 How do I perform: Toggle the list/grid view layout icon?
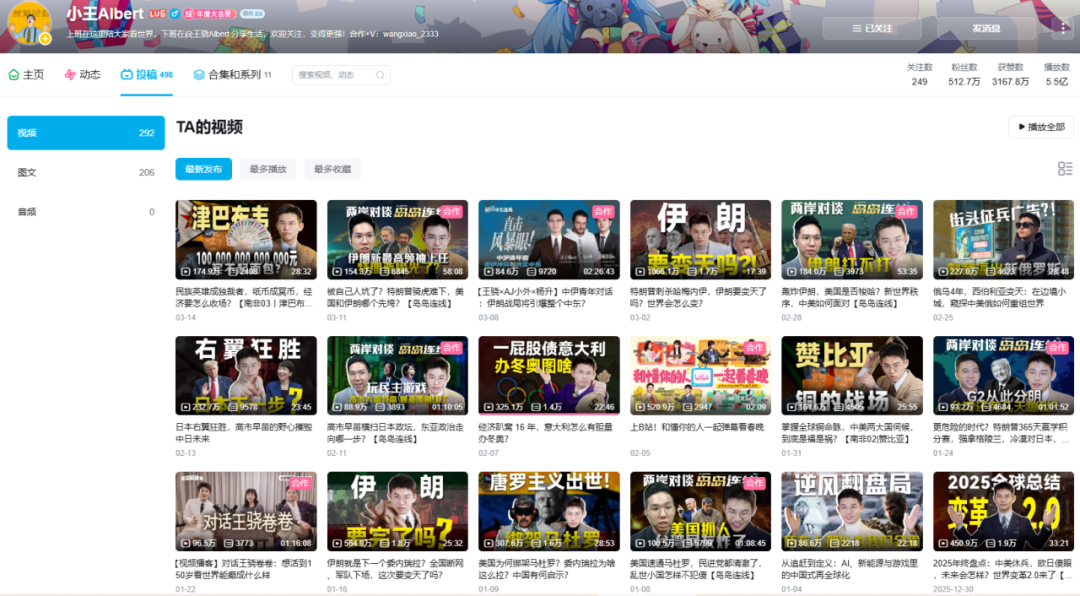click(1064, 169)
